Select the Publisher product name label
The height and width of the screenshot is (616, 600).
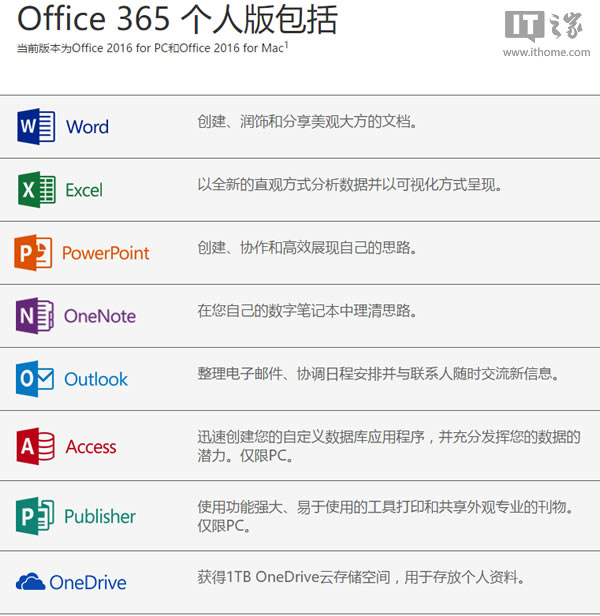100,516
